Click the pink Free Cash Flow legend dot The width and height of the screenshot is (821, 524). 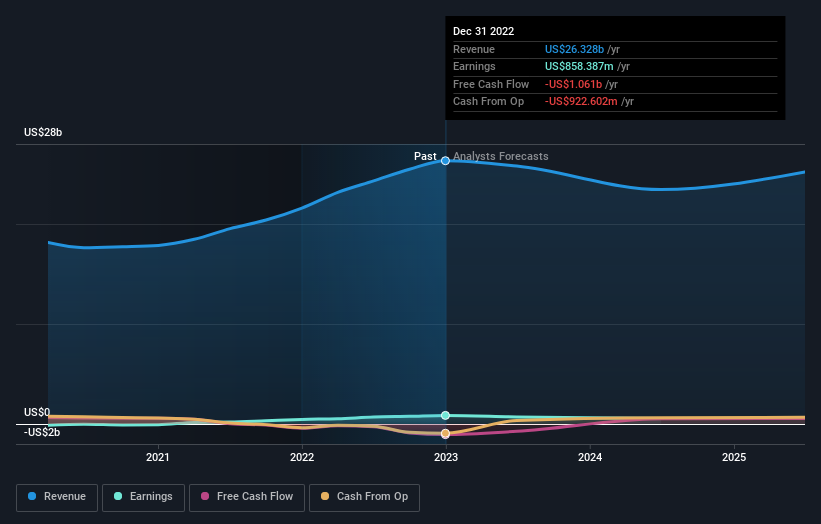205,496
